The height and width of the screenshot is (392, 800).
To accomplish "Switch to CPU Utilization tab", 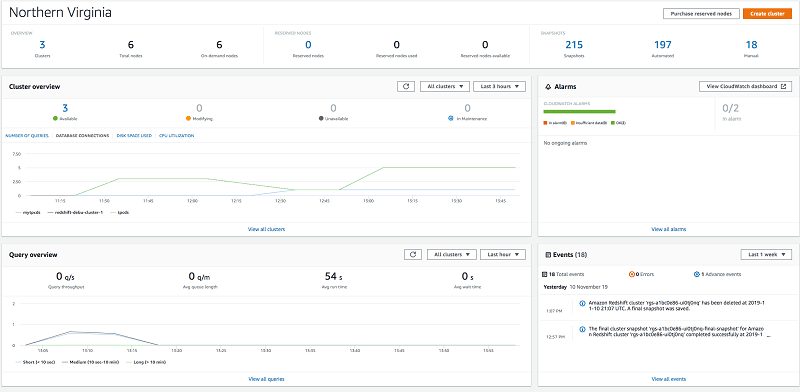I will click(x=177, y=136).
